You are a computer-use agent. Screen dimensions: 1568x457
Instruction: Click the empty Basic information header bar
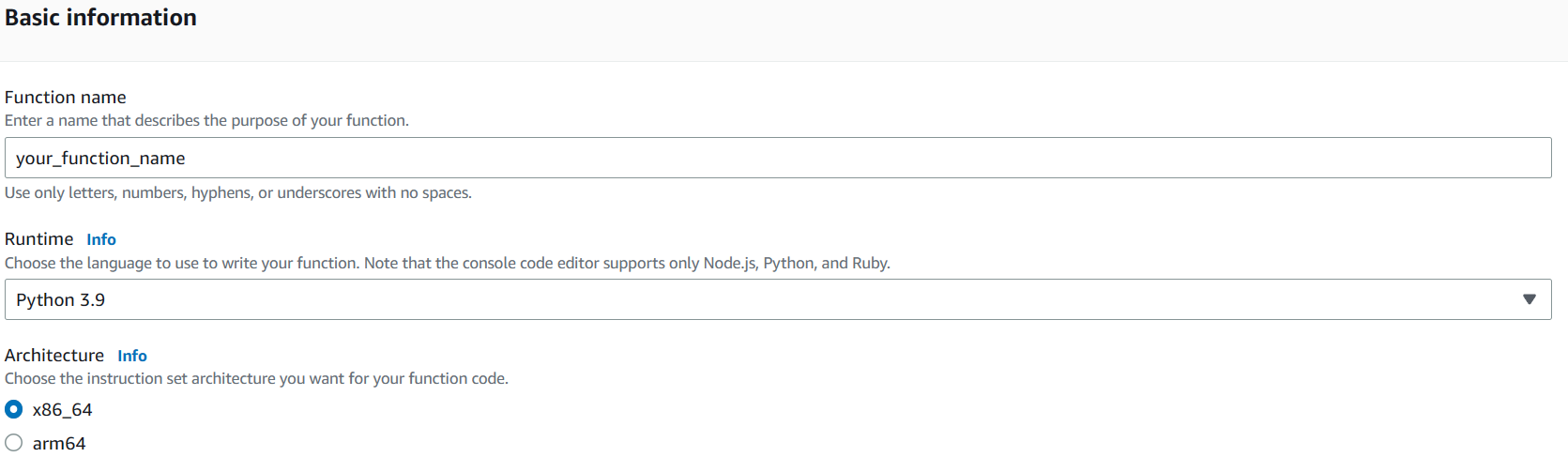(845, 28)
